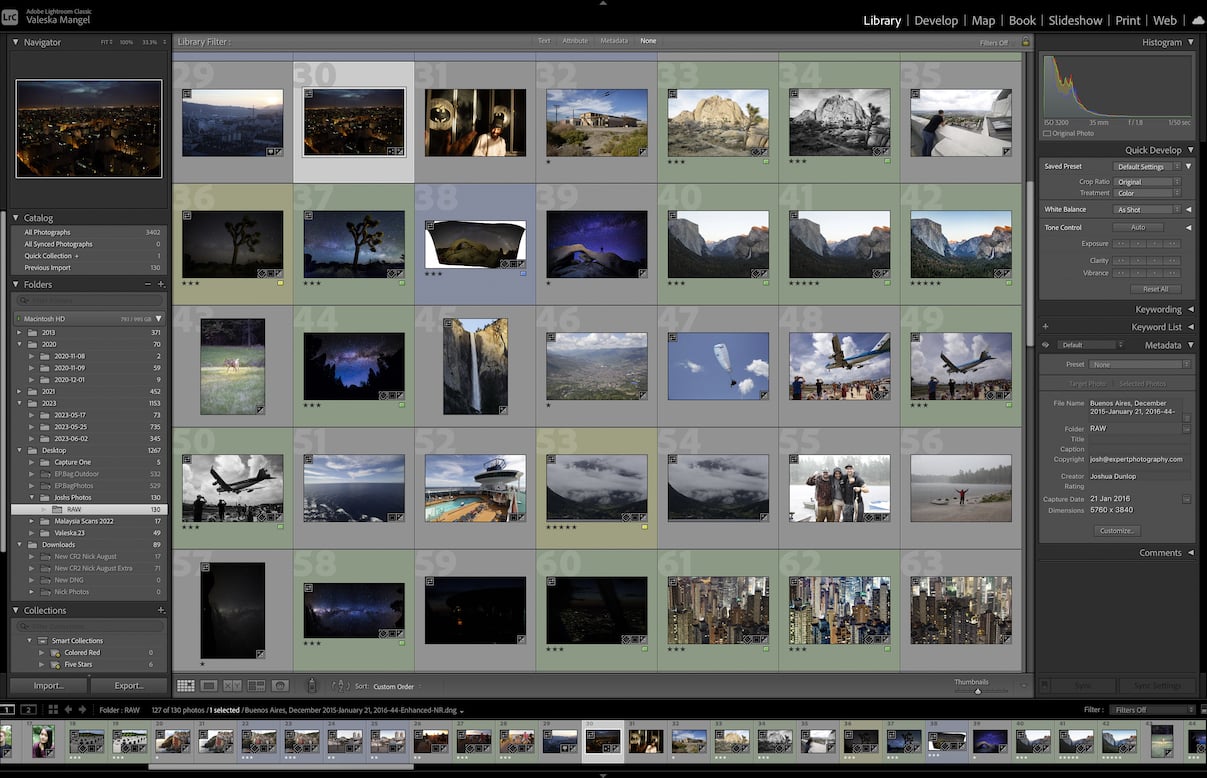Toggle the Filters Off switch in the filter bar
This screenshot has width=1207, height=778.
tap(992, 42)
